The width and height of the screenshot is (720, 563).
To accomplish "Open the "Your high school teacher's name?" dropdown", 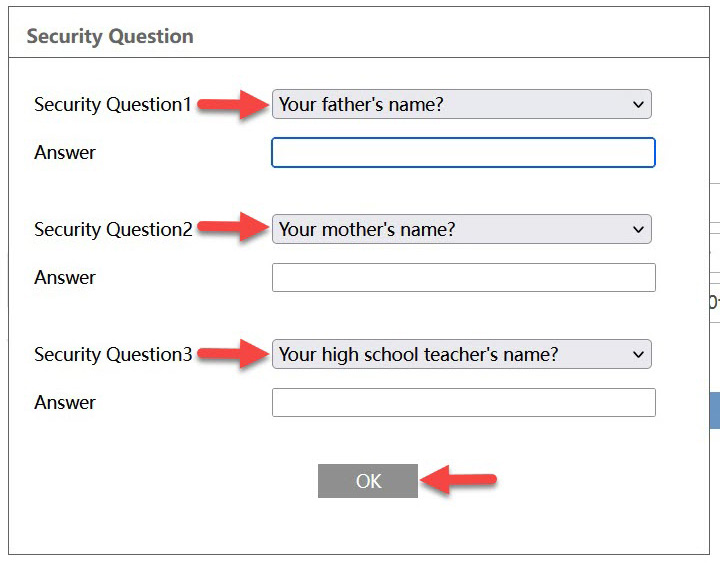I will pos(460,354).
